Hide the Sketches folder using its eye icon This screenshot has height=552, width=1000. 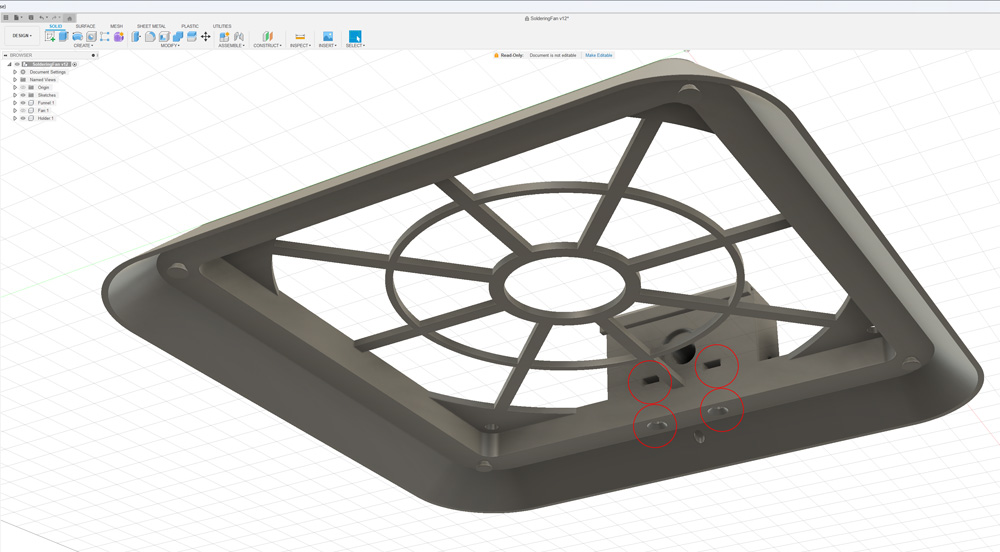point(23,95)
